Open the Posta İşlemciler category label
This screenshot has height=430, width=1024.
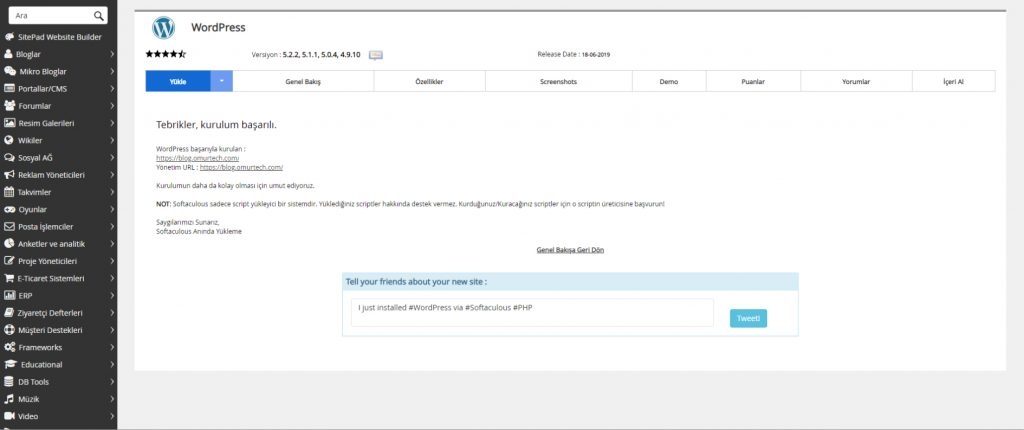(x=46, y=227)
